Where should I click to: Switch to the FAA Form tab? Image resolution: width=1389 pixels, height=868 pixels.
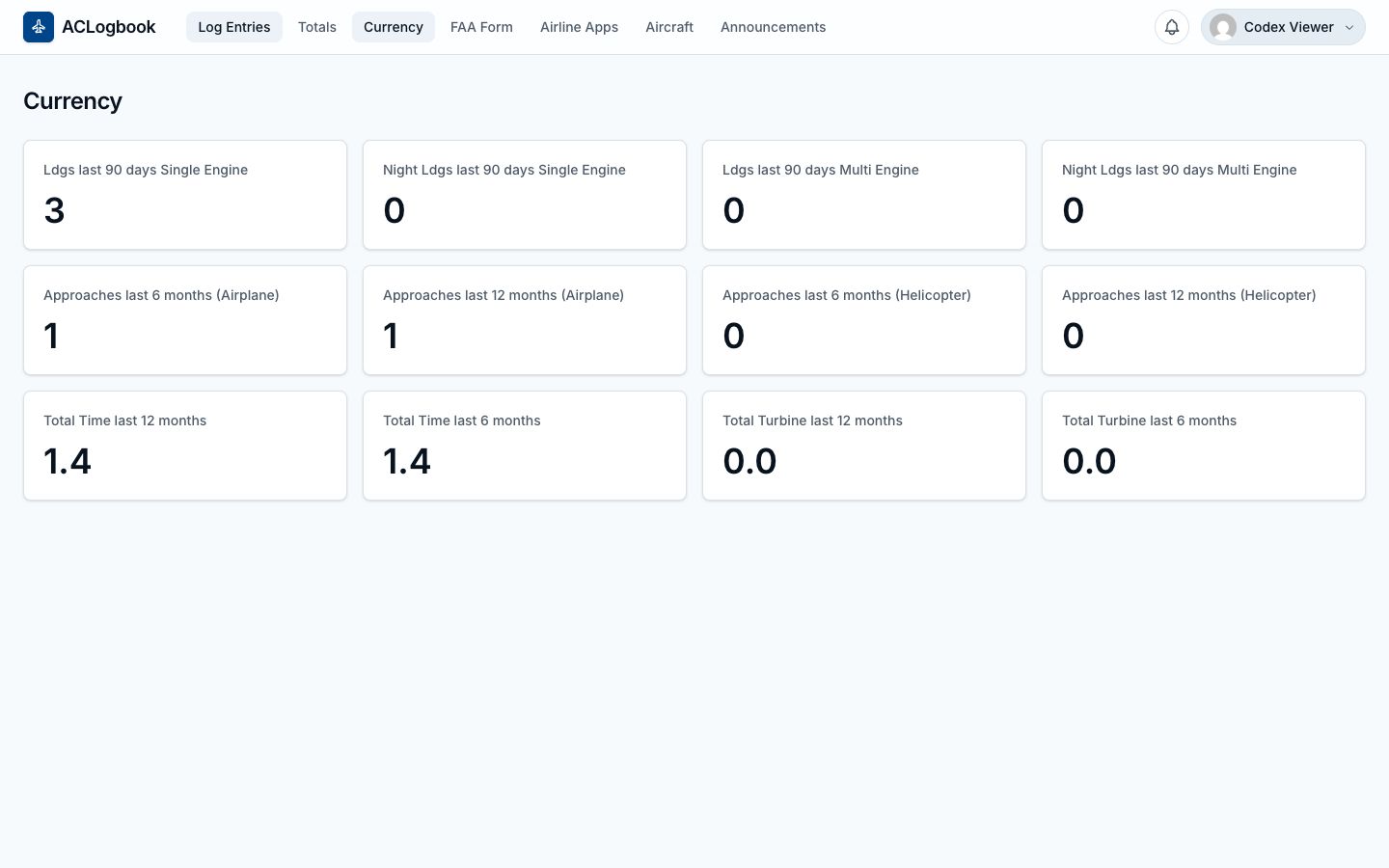[x=481, y=27]
